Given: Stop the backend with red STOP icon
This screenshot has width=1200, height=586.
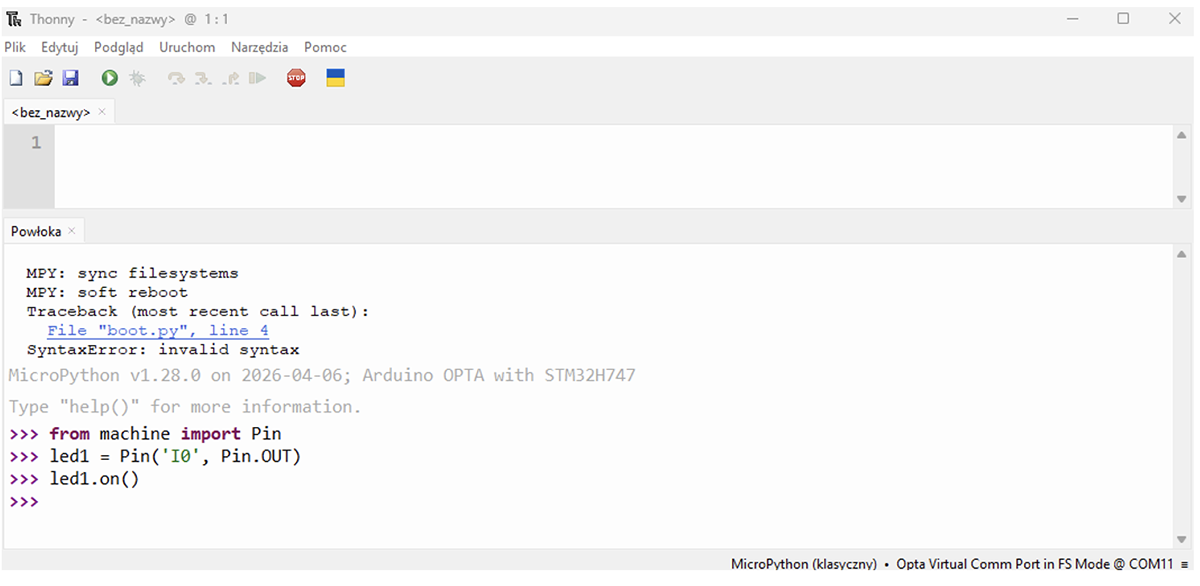Looking at the screenshot, I should (x=296, y=78).
